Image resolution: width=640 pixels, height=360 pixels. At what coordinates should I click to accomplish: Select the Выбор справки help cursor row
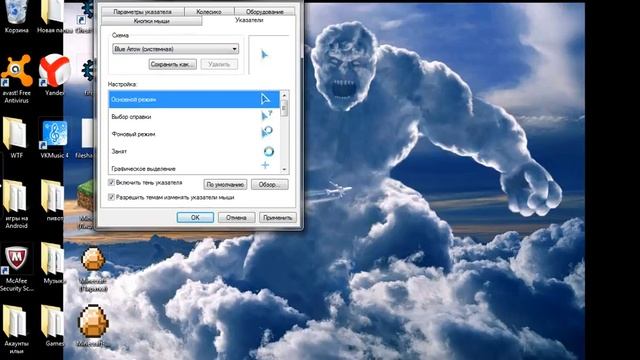(194, 117)
